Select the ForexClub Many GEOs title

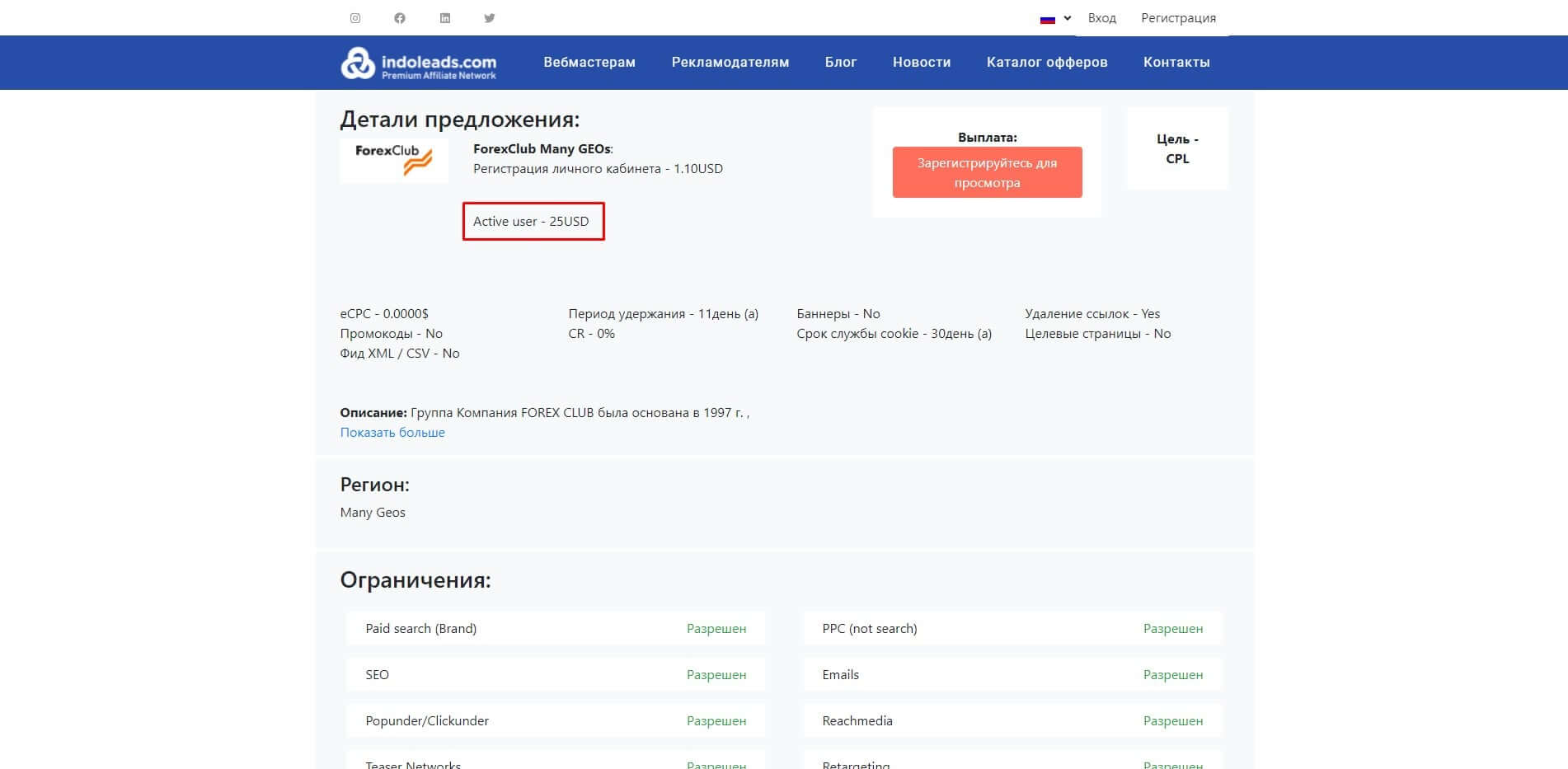coord(543,149)
